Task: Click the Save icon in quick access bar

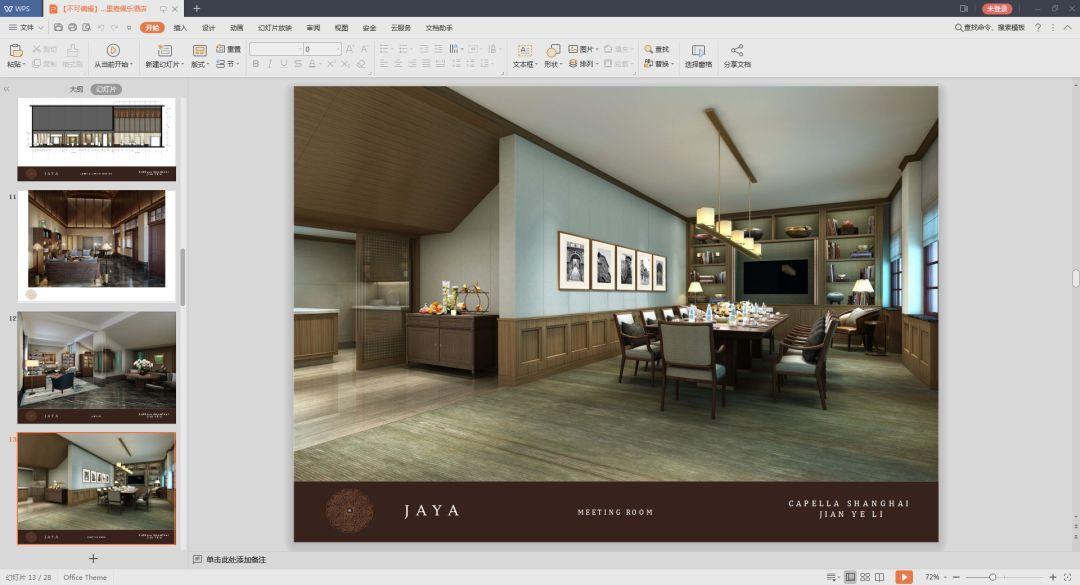Action: click(59, 28)
